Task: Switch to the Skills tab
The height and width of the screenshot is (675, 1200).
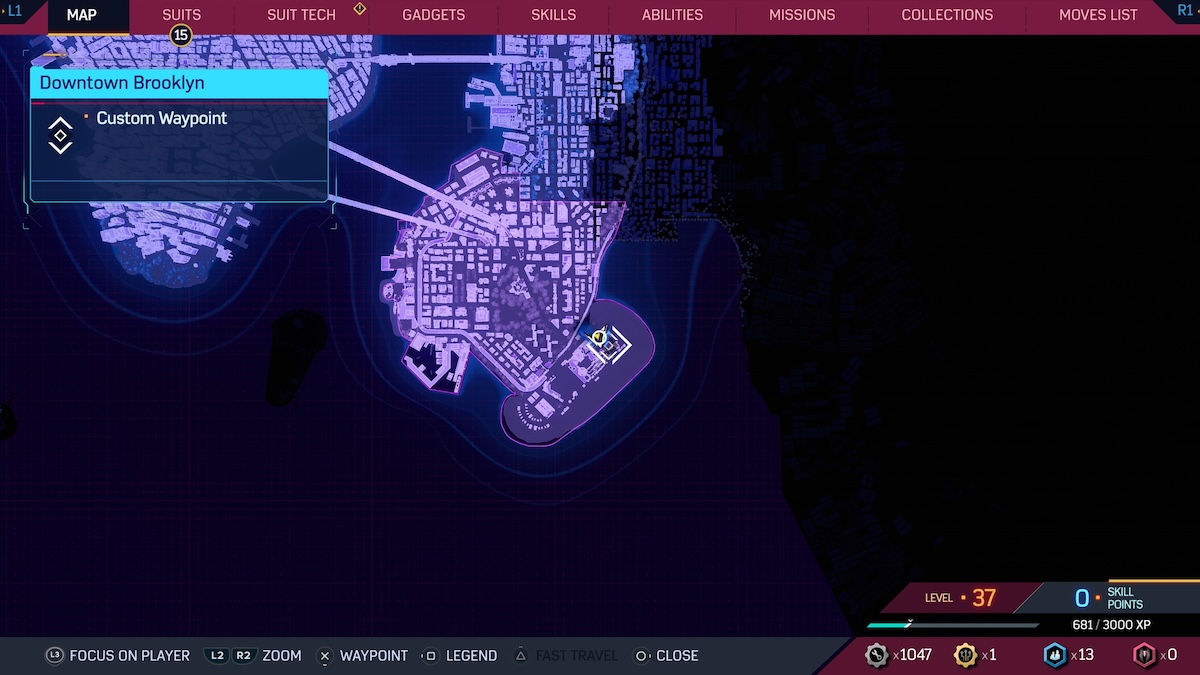Action: 553,15
